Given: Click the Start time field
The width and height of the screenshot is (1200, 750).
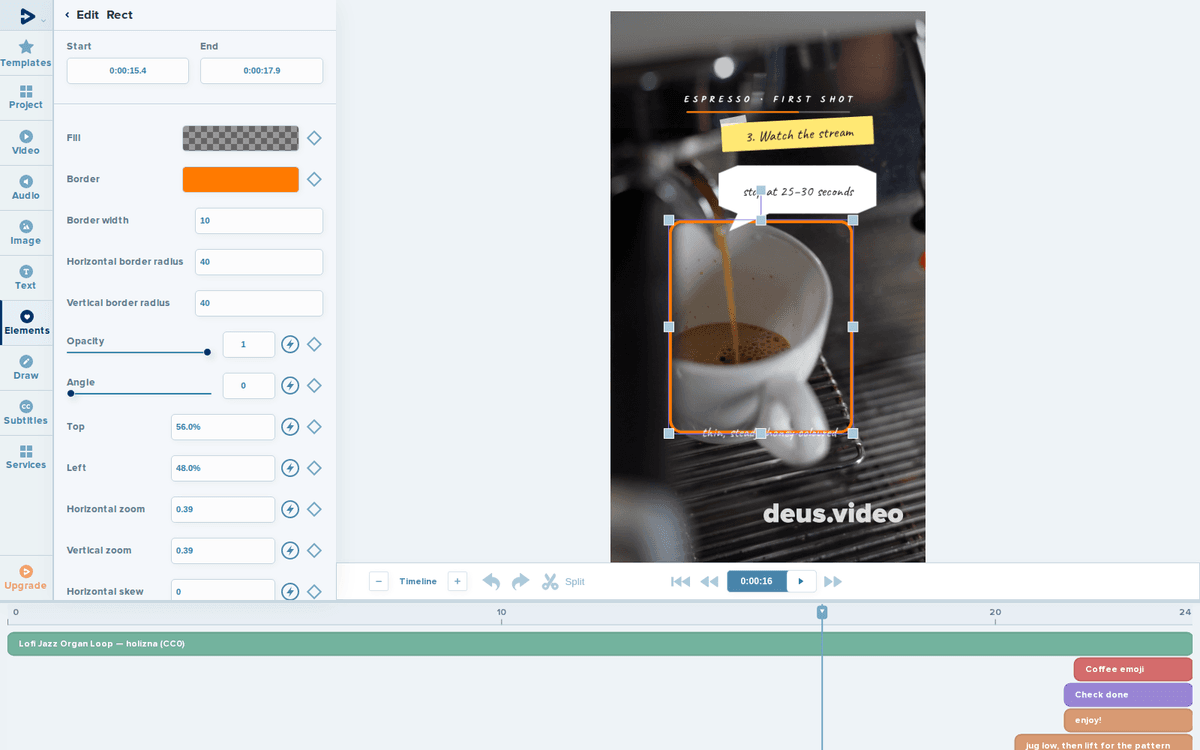Looking at the screenshot, I should [128, 71].
